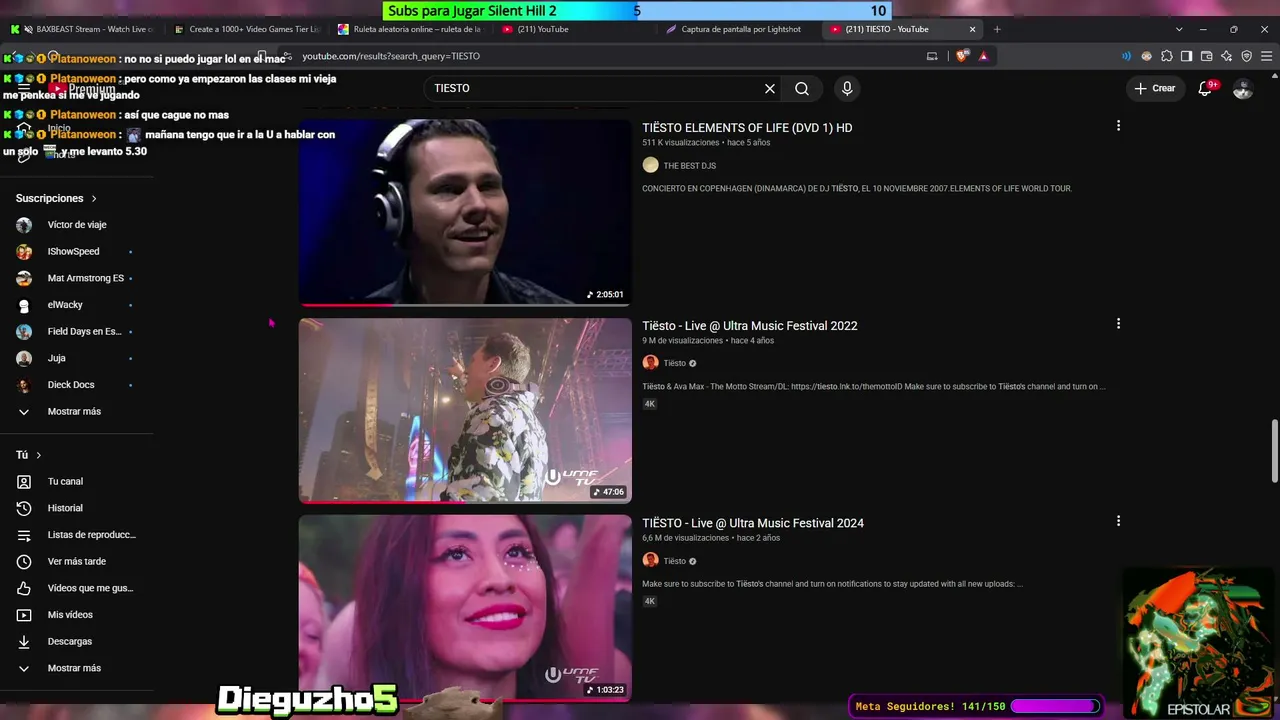
Task: Expand the Suscripciones section chevron
Action: 94,198
